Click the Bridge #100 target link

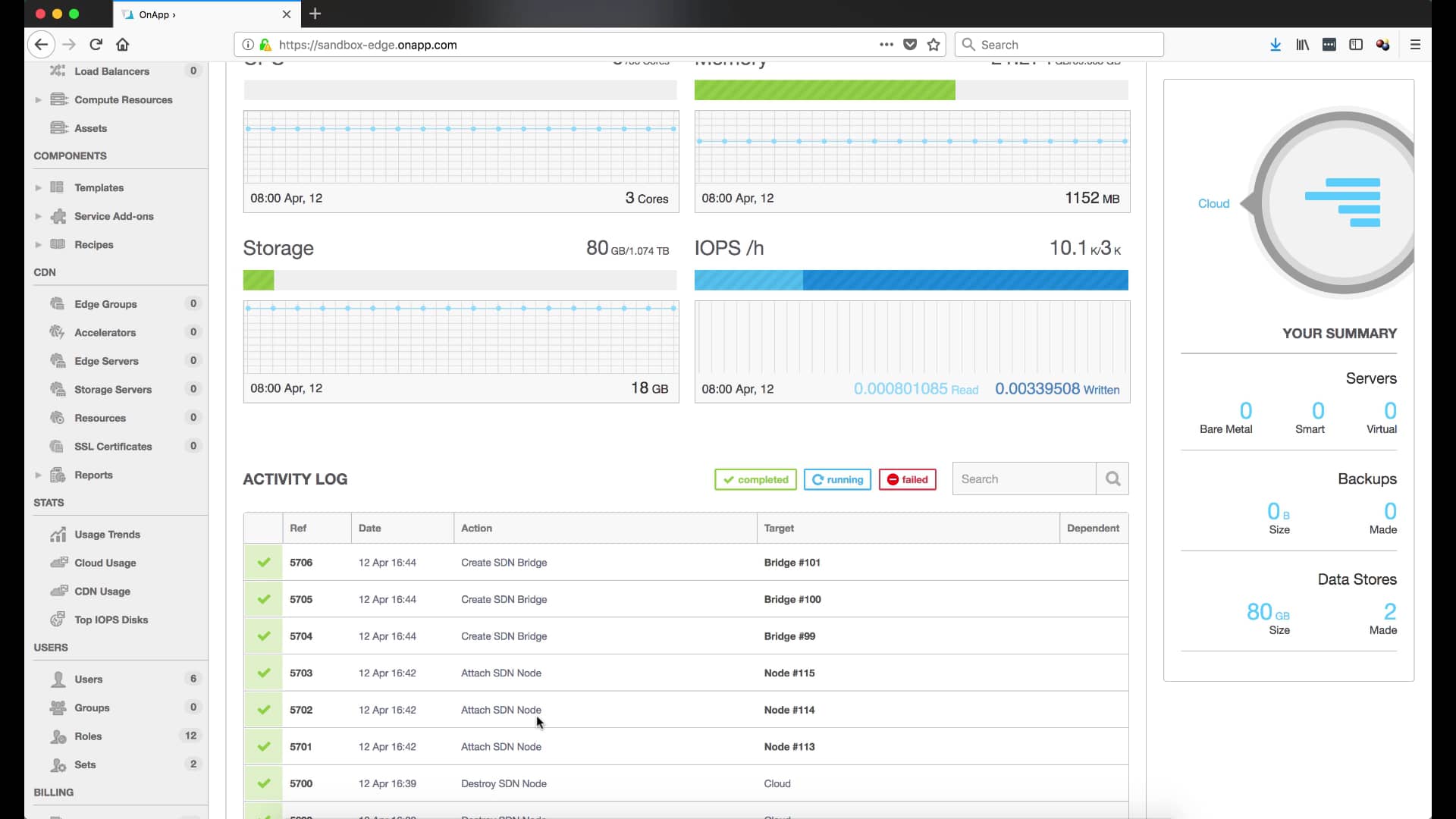coord(792,600)
